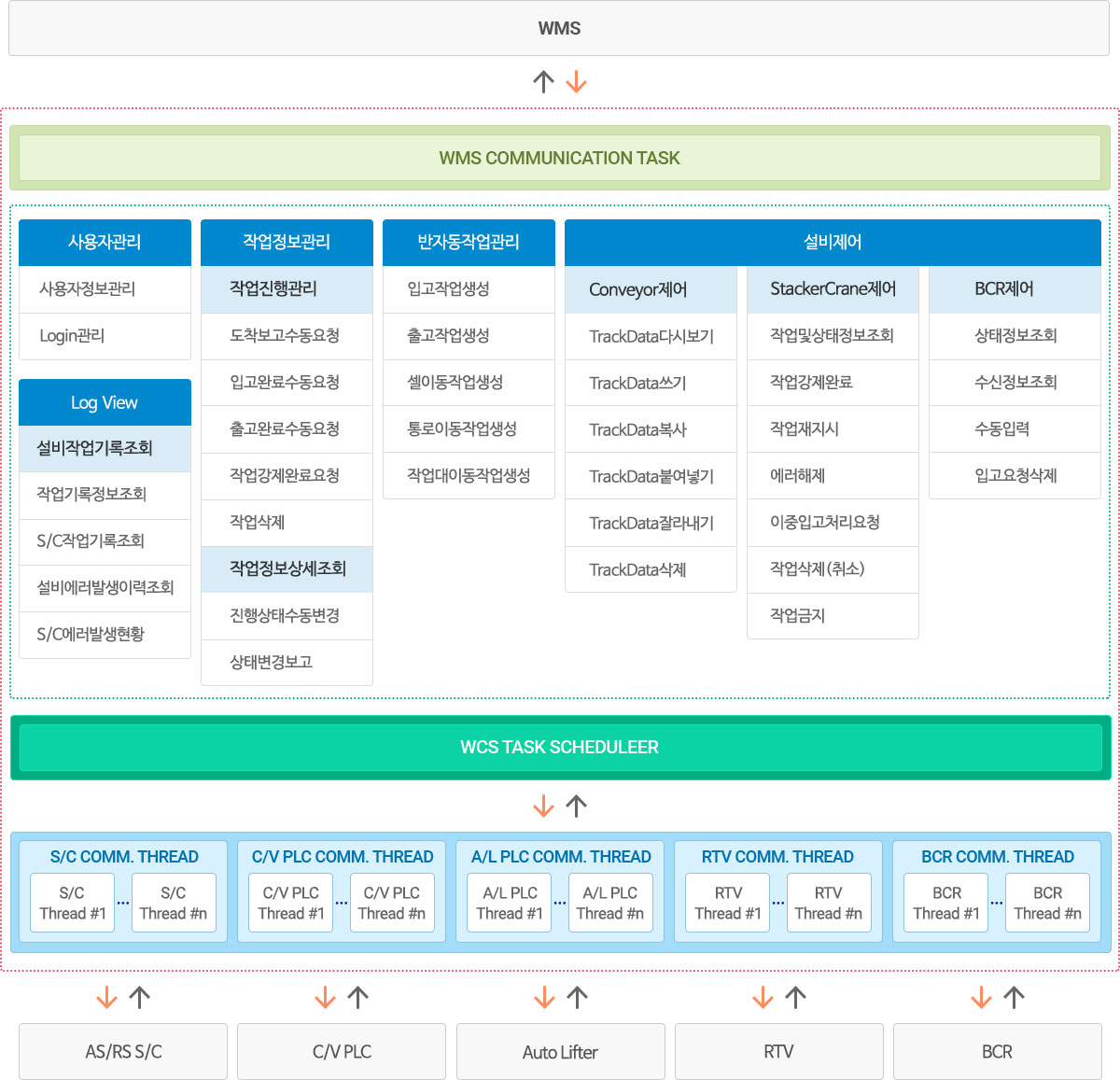Select S/C작업기록조회 entry

(105, 541)
